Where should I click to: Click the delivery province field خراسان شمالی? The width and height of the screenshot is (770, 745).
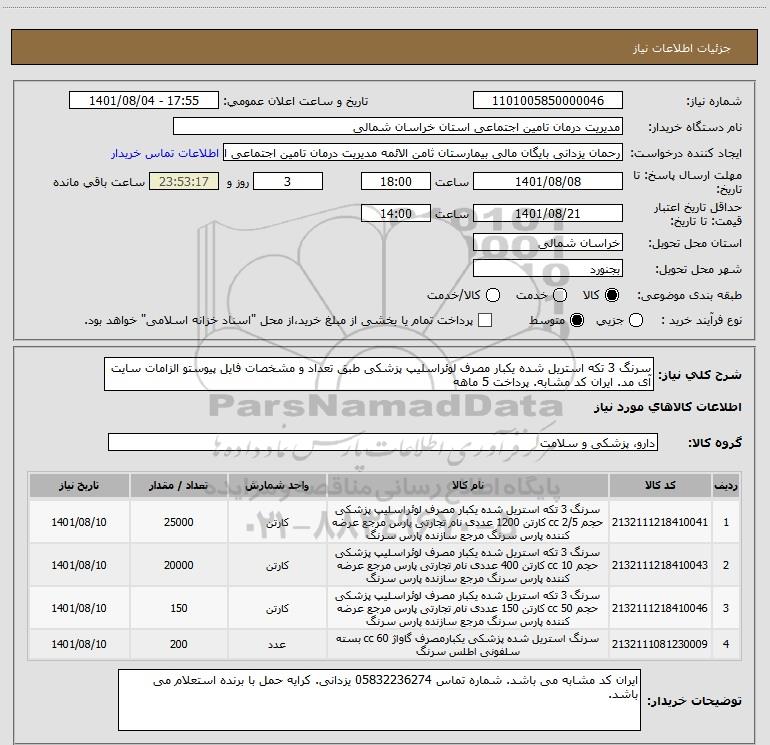coord(548,242)
